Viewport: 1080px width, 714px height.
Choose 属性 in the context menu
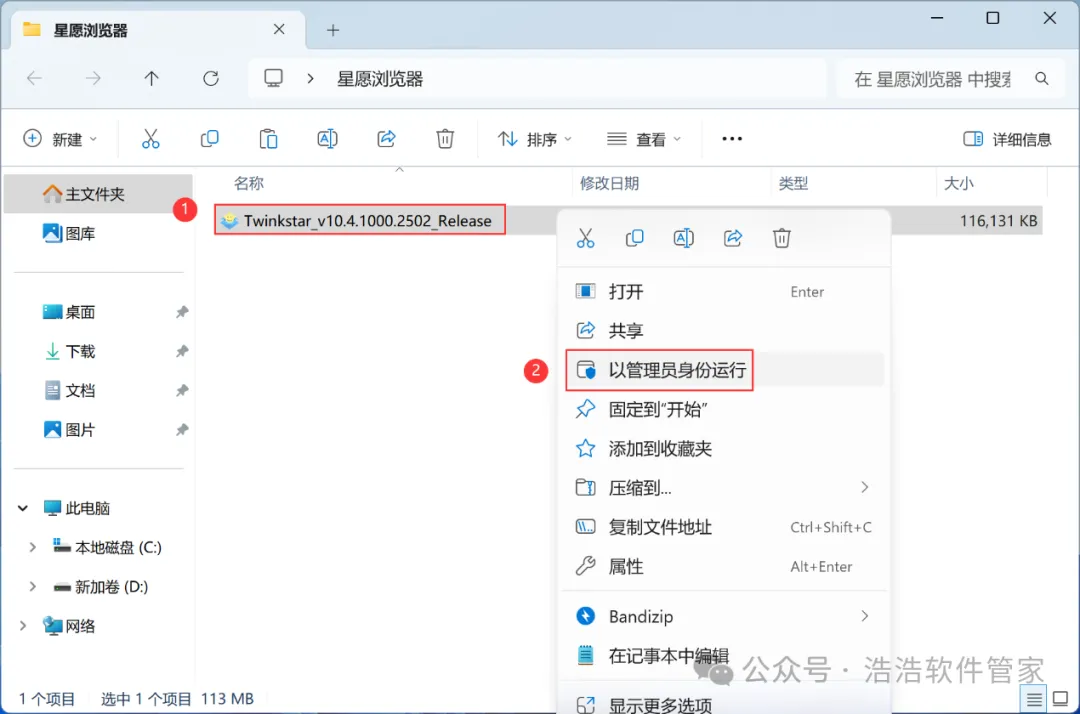click(x=725, y=567)
